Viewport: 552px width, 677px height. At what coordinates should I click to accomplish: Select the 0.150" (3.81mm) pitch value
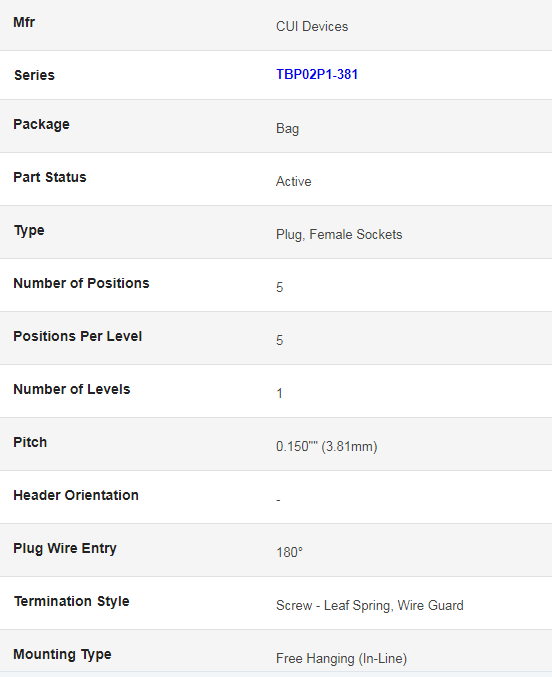tap(327, 446)
